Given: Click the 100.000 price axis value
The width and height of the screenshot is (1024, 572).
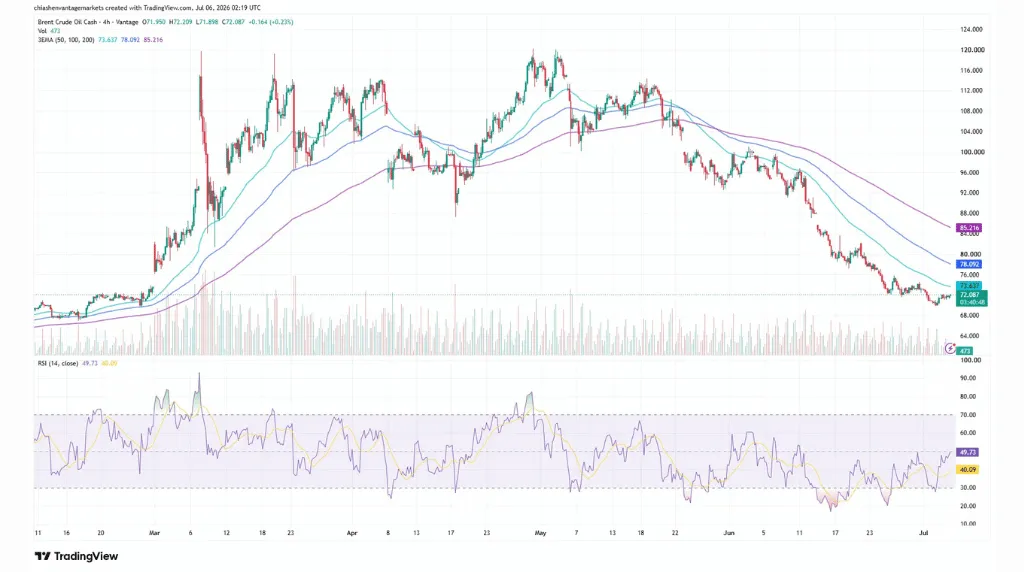Looking at the screenshot, I should pos(972,152).
